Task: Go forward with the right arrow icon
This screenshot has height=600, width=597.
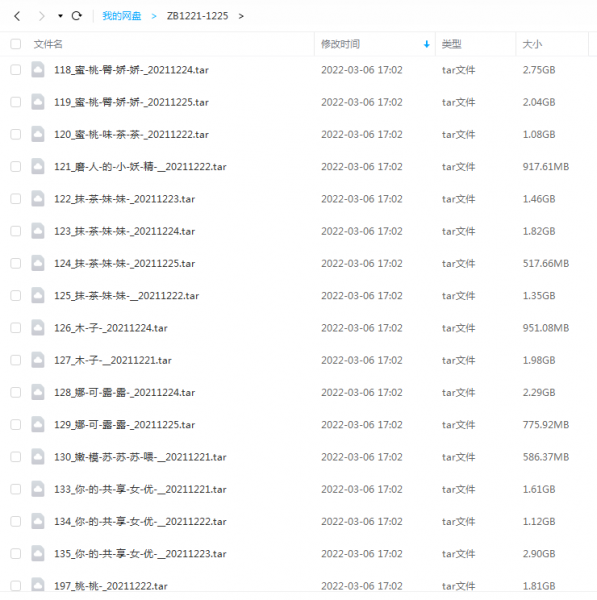Action: pyautogui.click(x=41, y=16)
